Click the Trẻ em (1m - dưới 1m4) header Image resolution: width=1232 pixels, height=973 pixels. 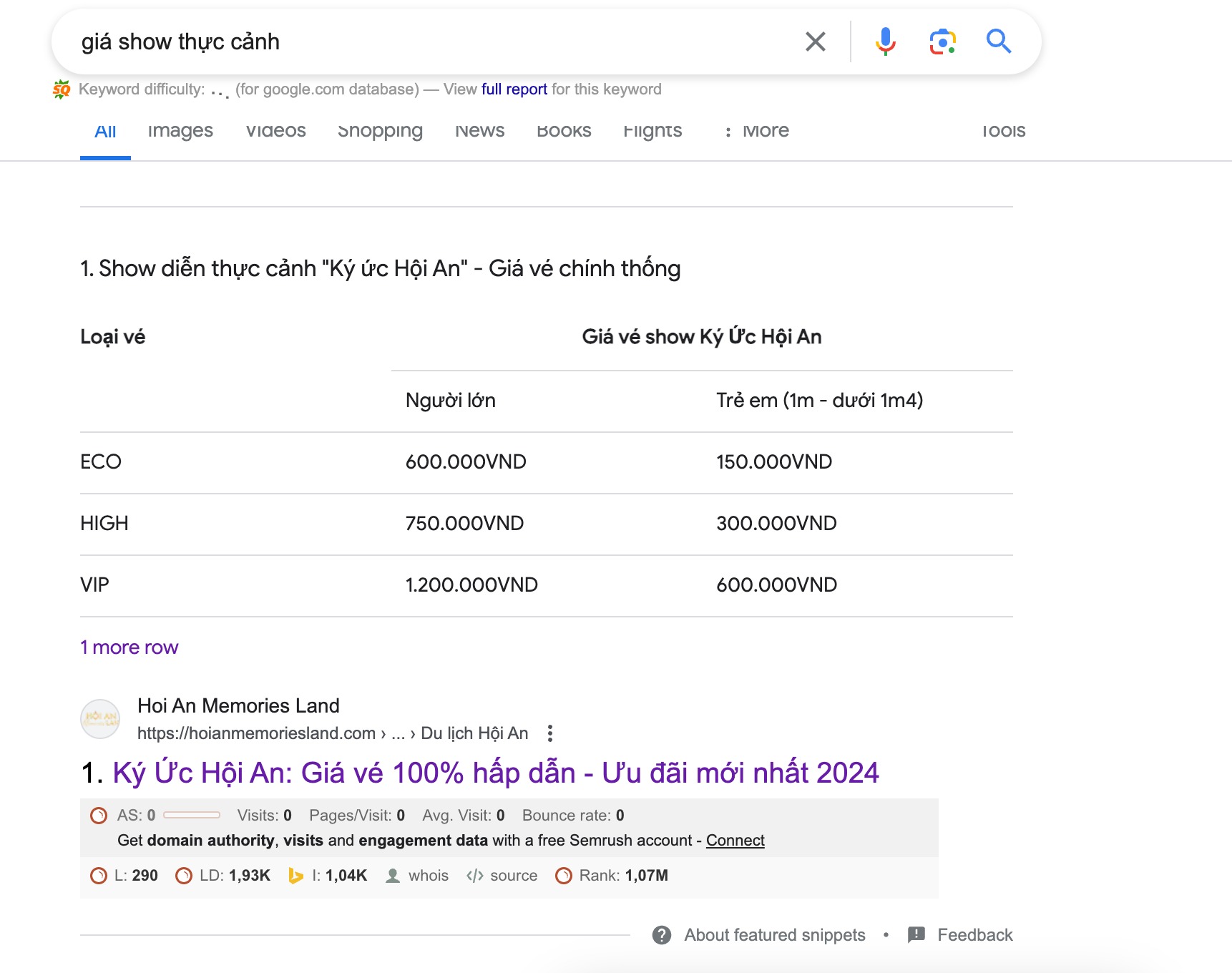[820, 401]
